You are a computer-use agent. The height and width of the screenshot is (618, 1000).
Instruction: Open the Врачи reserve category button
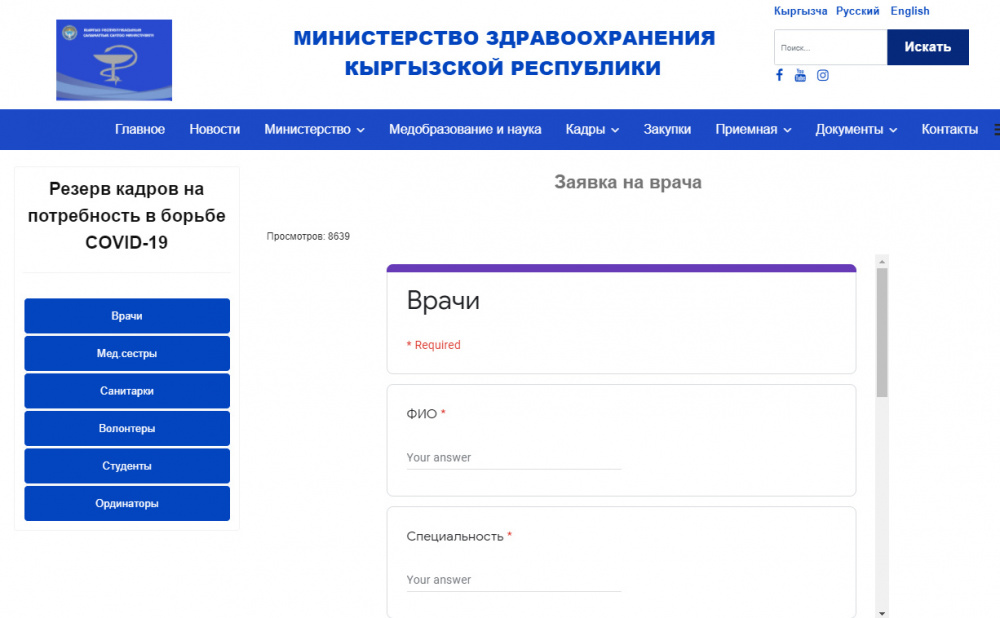point(126,315)
